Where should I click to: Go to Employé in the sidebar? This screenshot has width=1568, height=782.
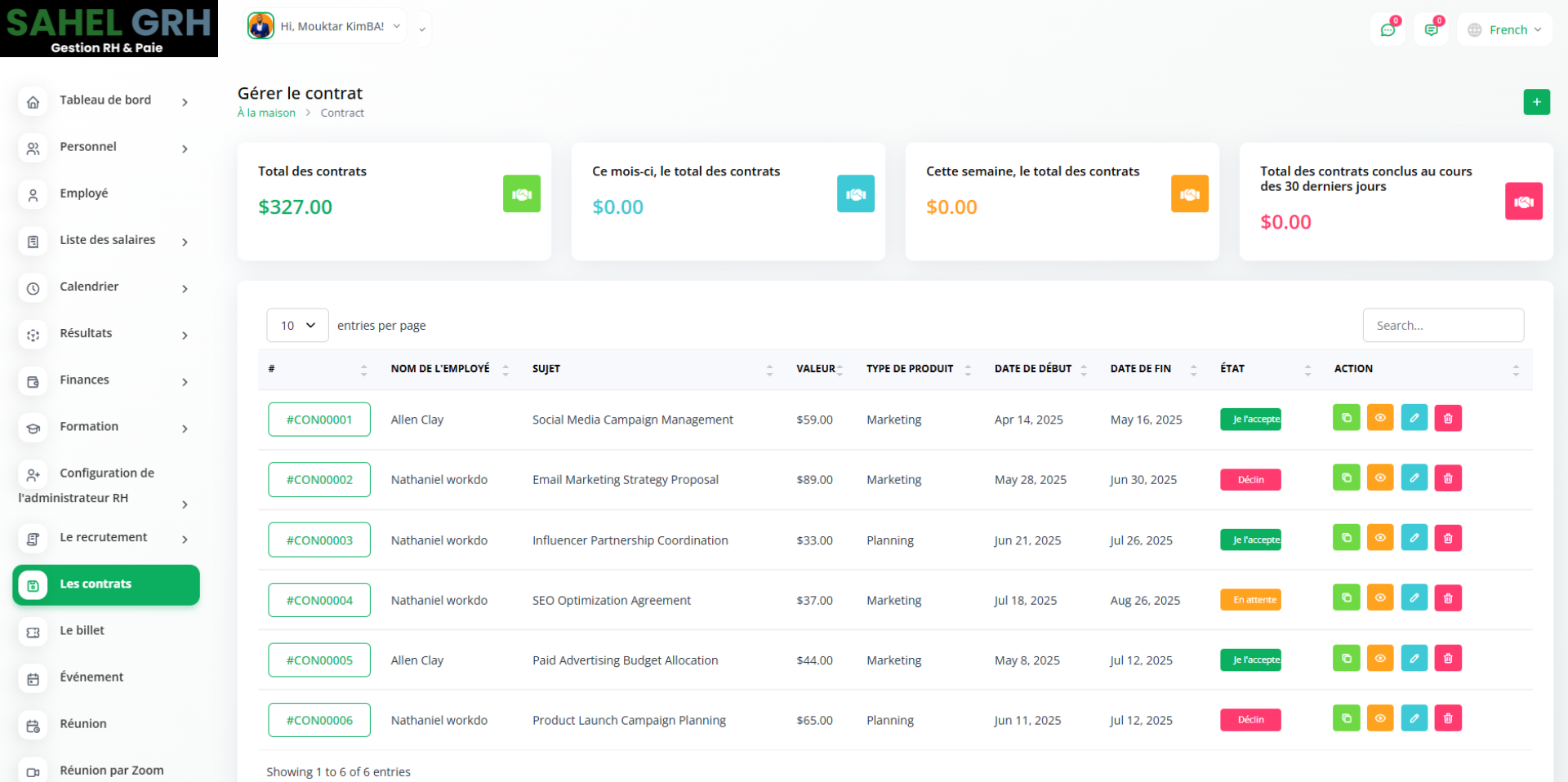83,193
